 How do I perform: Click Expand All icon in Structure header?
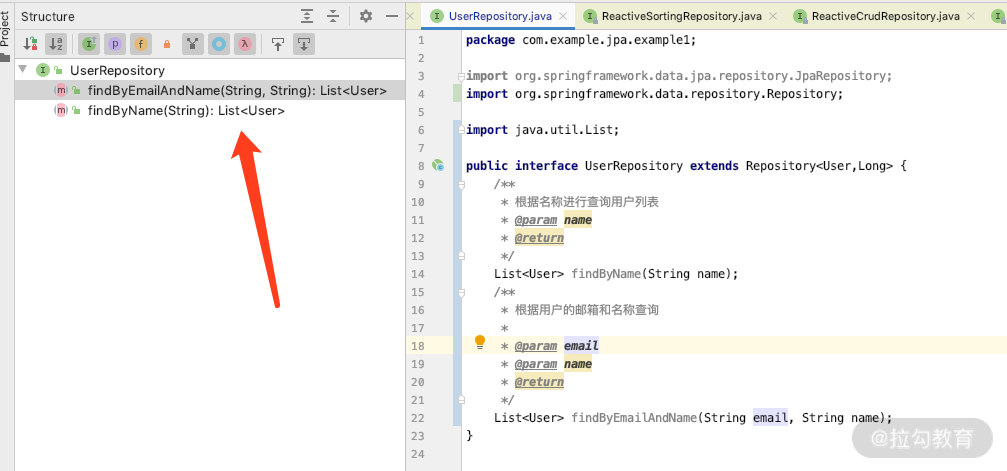click(x=308, y=16)
